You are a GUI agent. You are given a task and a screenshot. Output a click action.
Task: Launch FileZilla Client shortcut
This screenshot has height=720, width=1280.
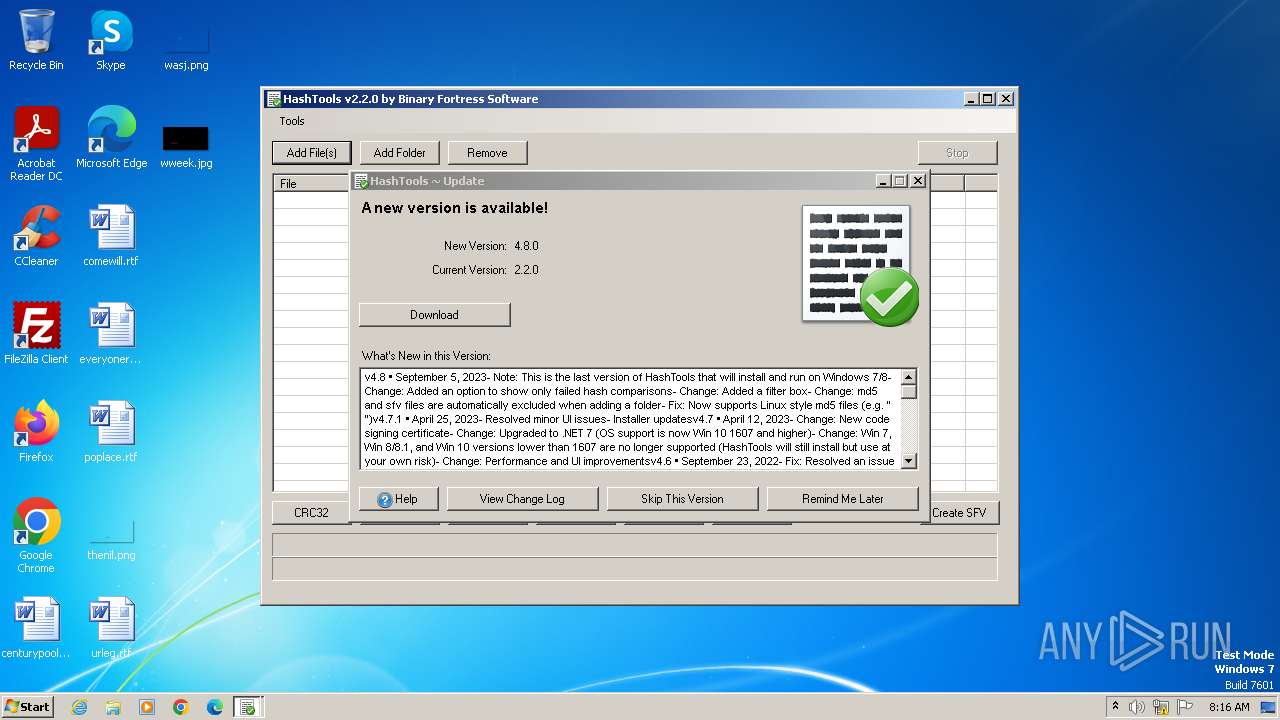[36, 334]
